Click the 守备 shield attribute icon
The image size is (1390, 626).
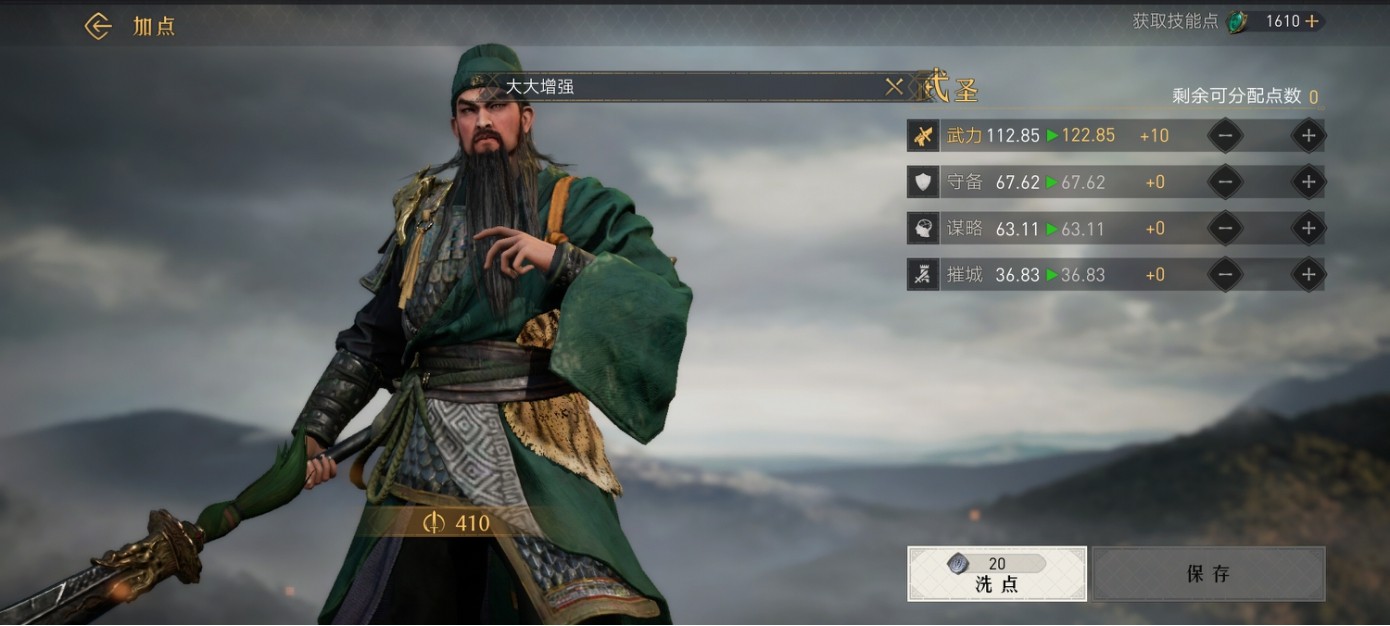(923, 182)
